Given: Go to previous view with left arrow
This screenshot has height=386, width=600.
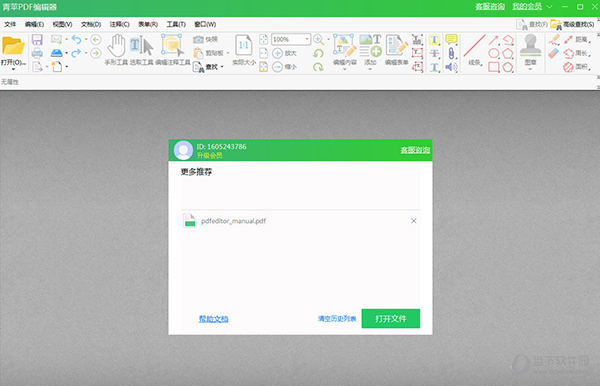Looking at the screenshot, I should click(96, 39).
